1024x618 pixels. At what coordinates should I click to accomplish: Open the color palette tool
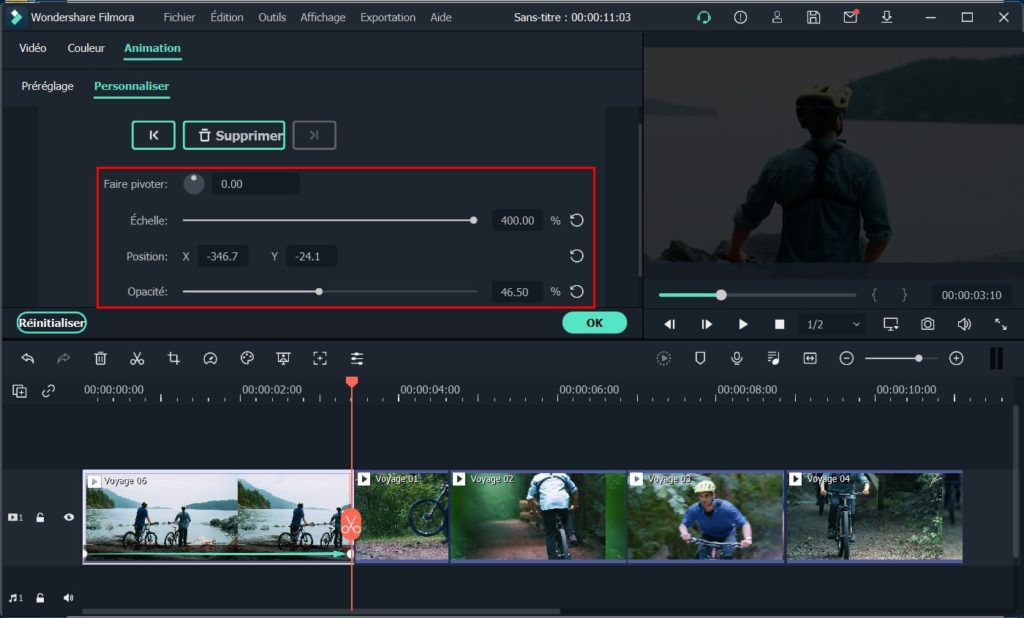(247, 358)
